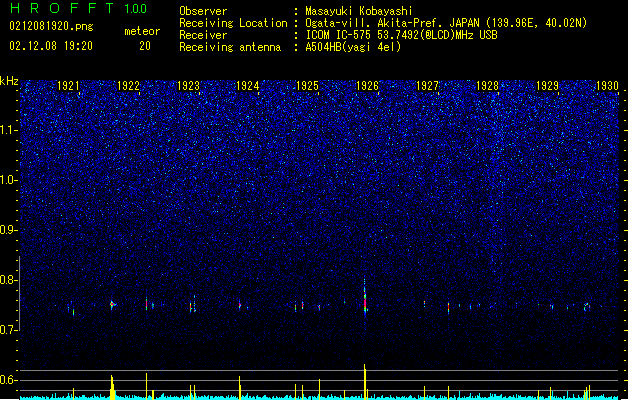This screenshot has height=400, width=629.
Task: Click time axis marker 1925
Action: (x=307, y=86)
